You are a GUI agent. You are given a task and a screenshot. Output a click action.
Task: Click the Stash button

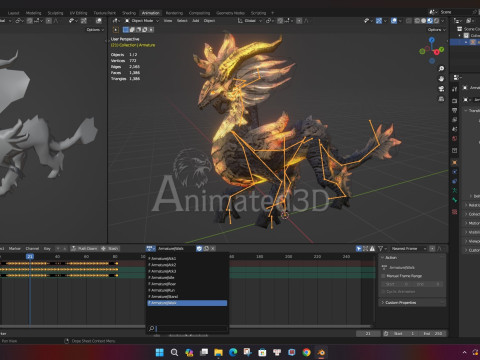pos(110,249)
